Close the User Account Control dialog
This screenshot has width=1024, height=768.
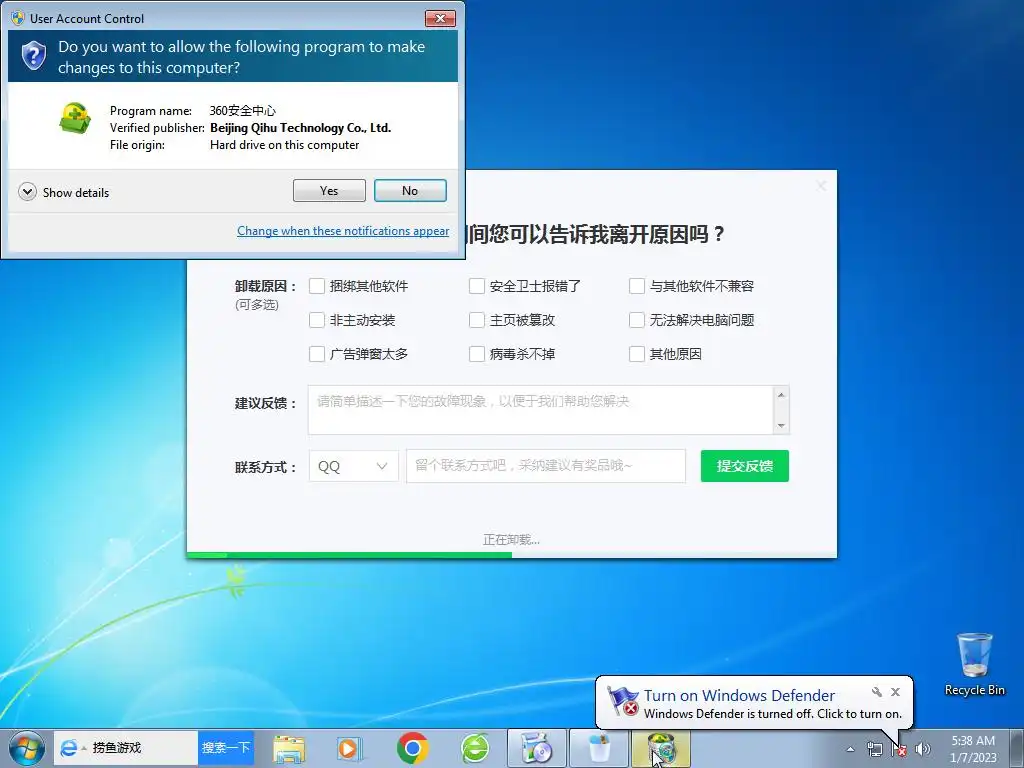pyautogui.click(x=440, y=18)
